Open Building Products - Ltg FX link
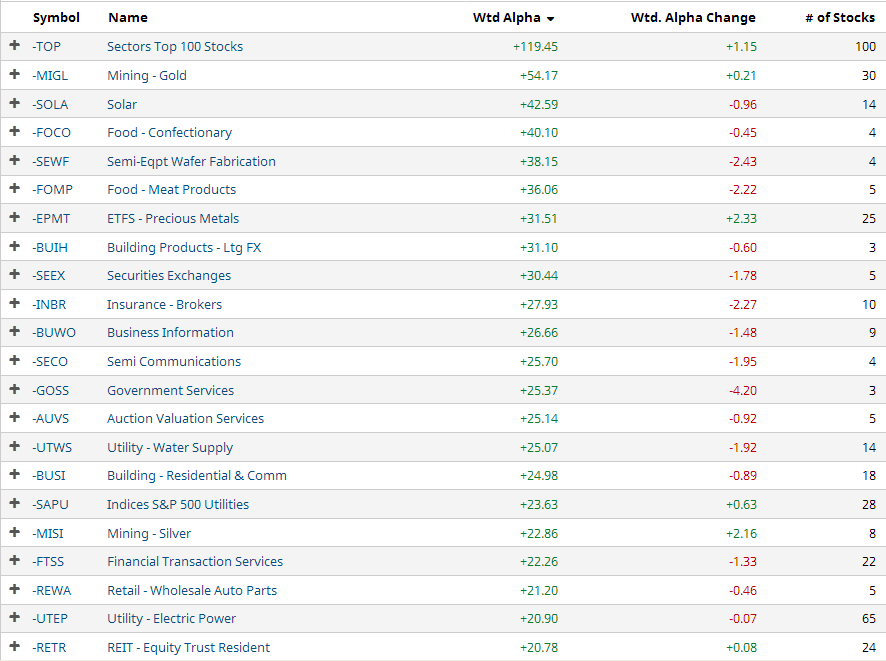This screenshot has height=661, width=886. 184,247
